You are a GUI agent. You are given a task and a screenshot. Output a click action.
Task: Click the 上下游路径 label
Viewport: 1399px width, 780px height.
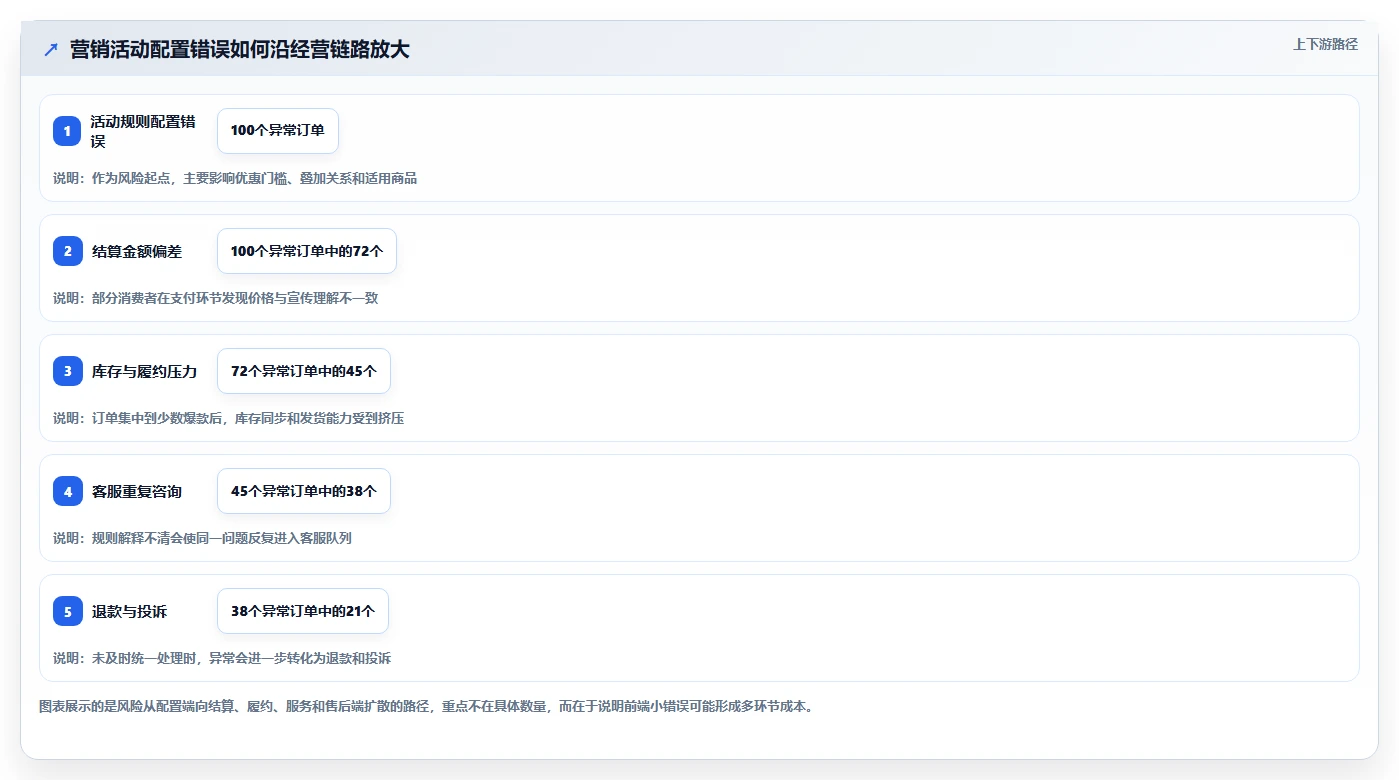[x=1325, y=44]
